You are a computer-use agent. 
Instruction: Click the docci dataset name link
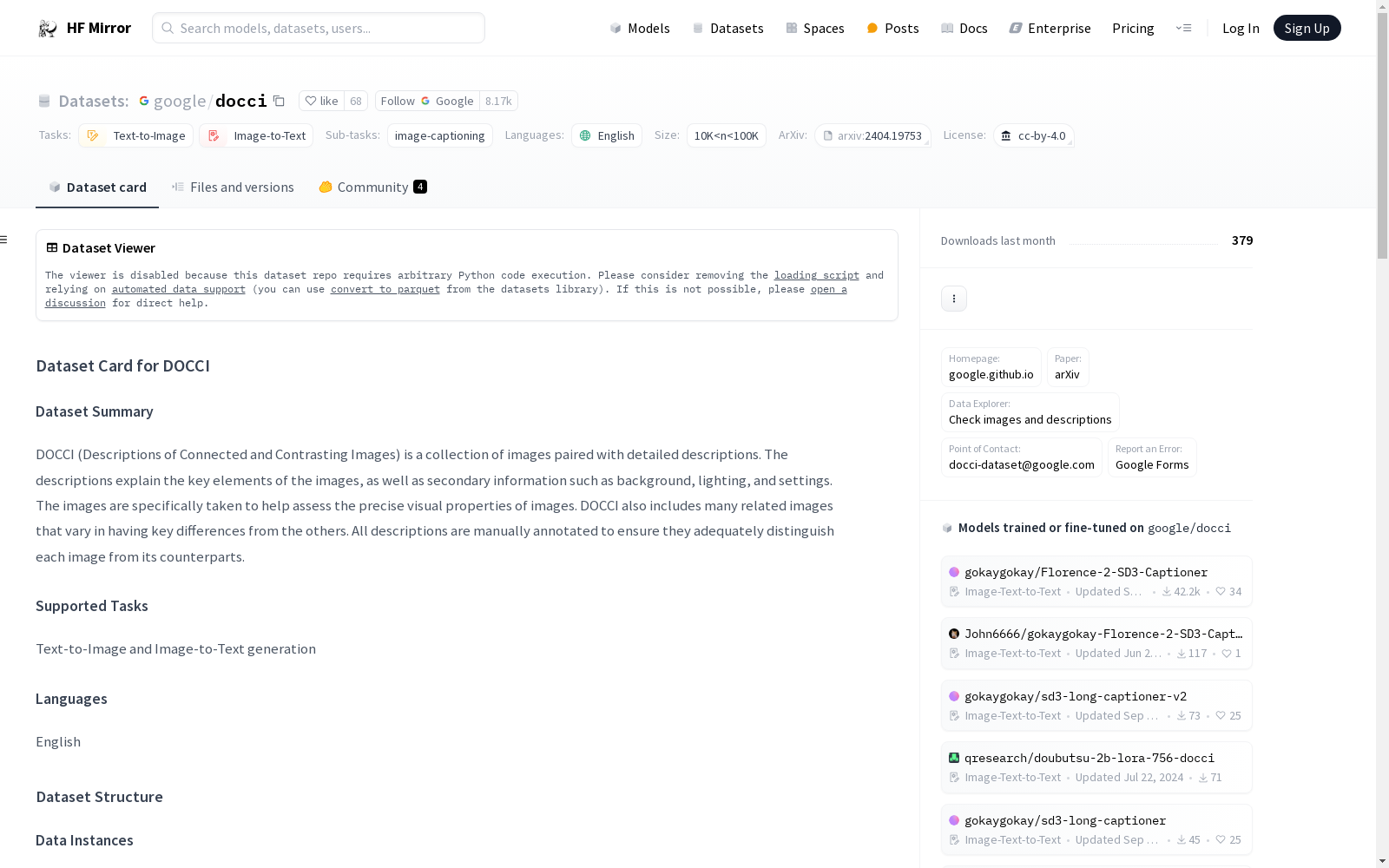point(240,101)
